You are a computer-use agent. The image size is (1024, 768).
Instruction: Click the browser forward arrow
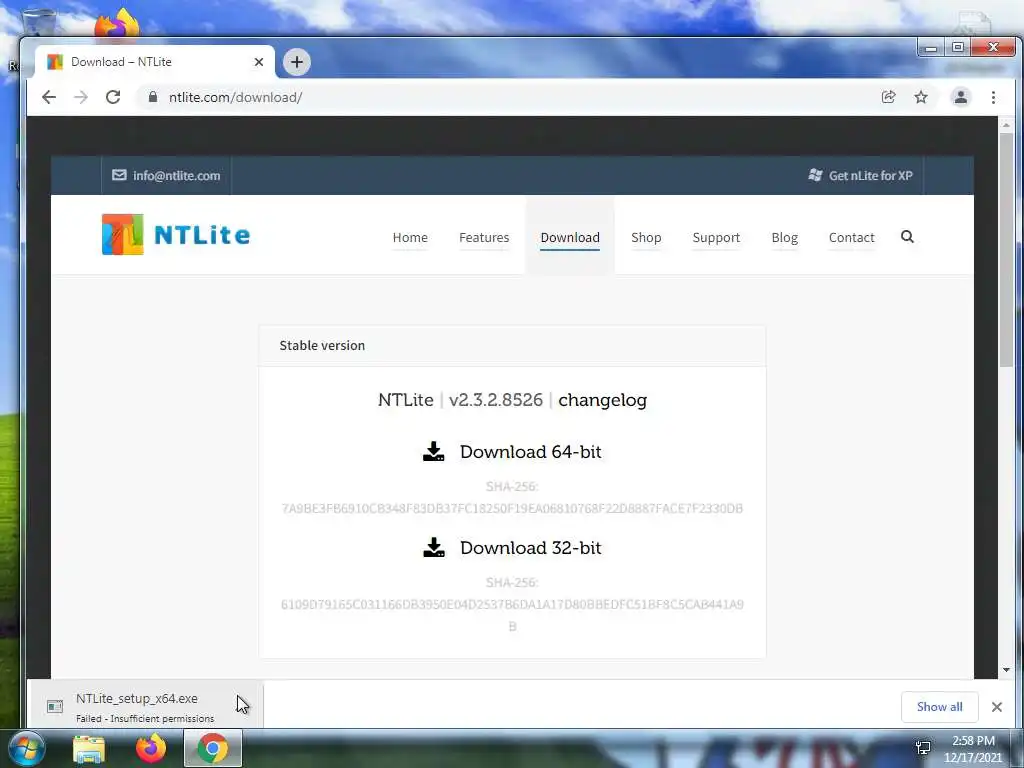click(81, 97)
